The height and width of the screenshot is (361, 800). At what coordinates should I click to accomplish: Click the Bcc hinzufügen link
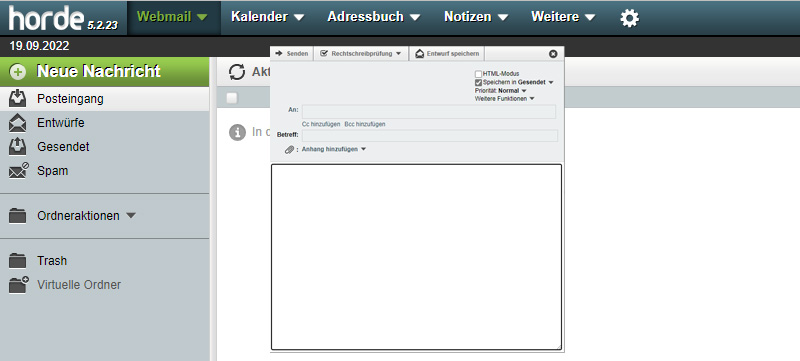(x=365, y=124)
